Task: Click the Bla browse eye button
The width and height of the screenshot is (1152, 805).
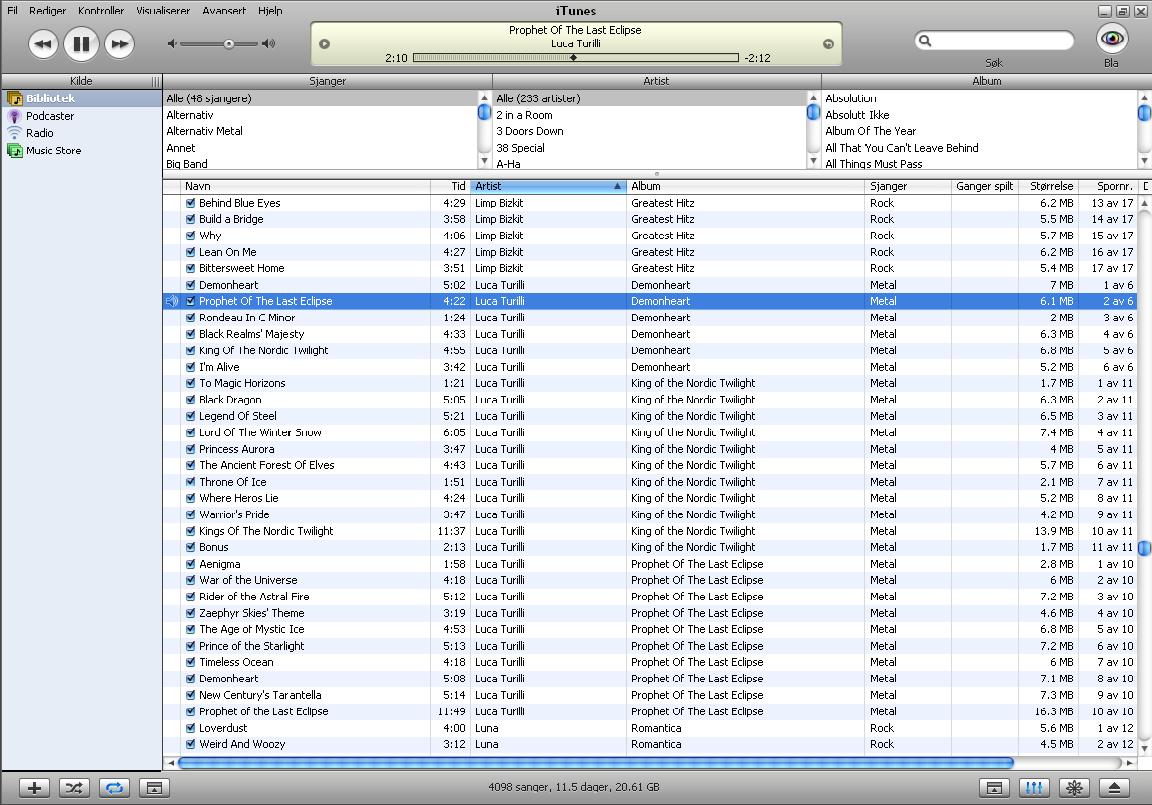Action: click(1112, 38)
